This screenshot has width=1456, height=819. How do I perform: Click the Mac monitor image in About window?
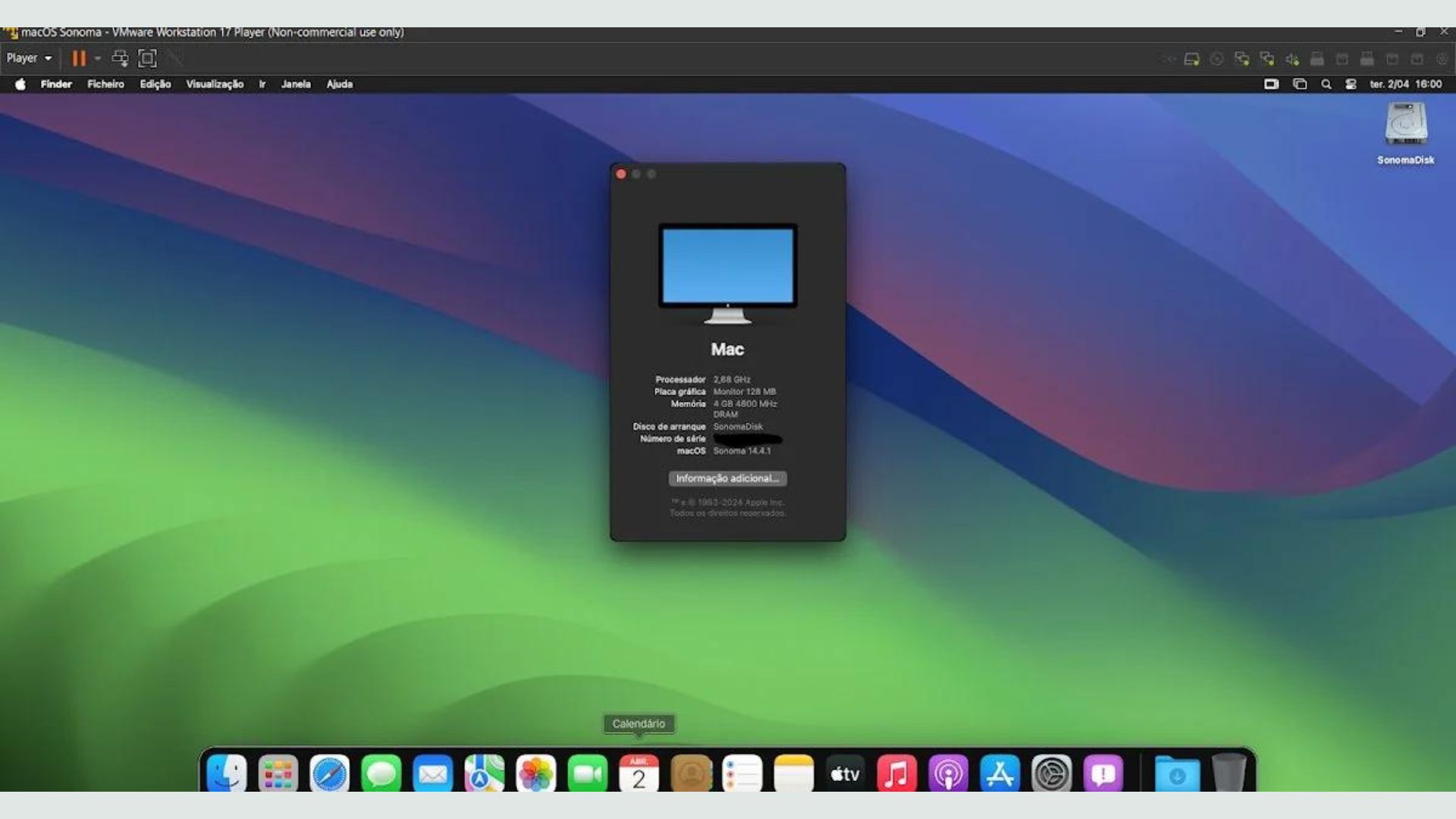point(727,274)
